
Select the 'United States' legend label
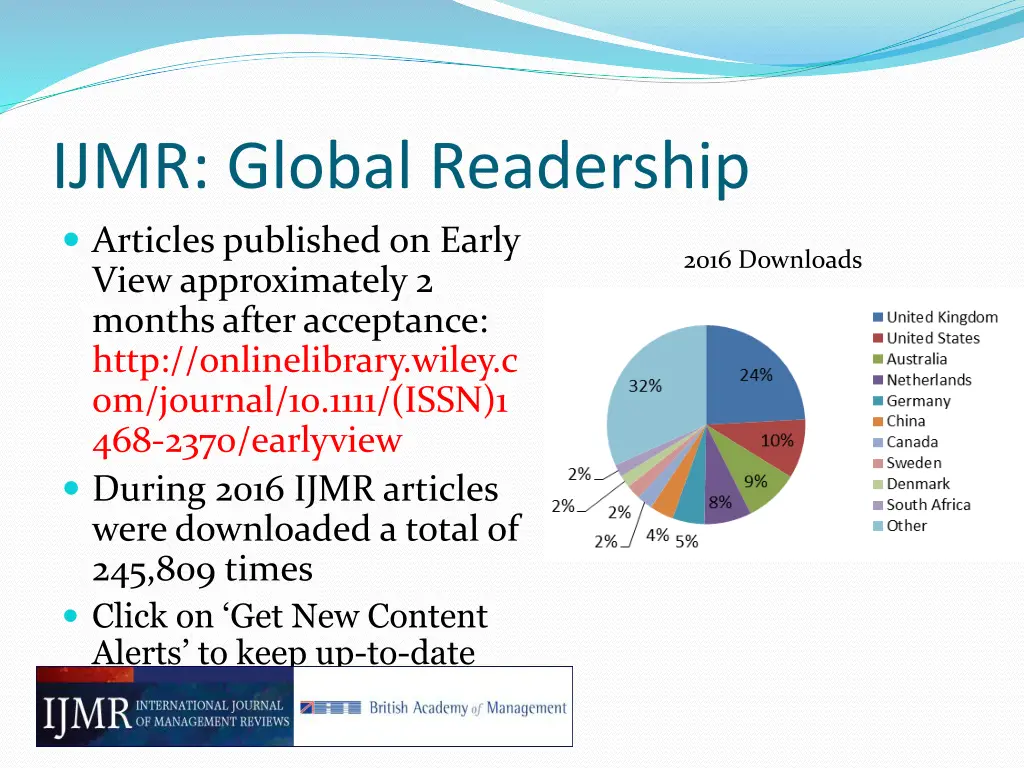point(933,338)
